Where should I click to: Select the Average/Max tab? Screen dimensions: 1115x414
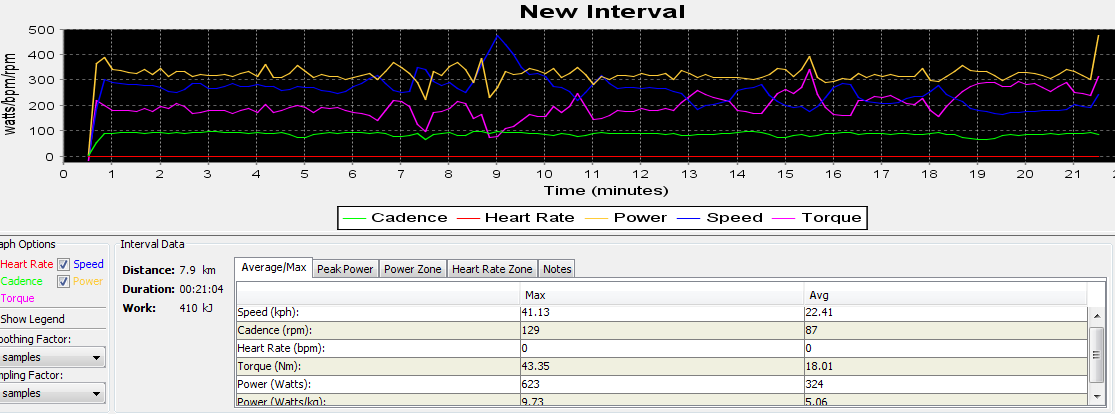click(x=273, y=268)
